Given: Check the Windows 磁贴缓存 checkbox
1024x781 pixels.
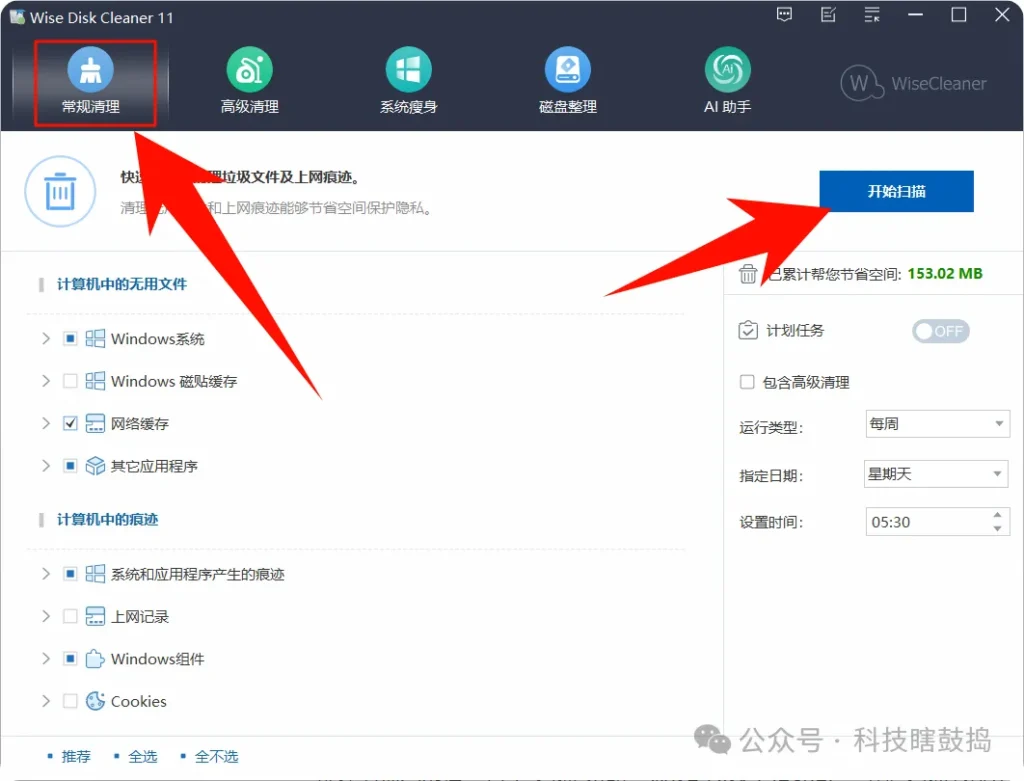Looking at the screenshot, I should click(70, 381).
